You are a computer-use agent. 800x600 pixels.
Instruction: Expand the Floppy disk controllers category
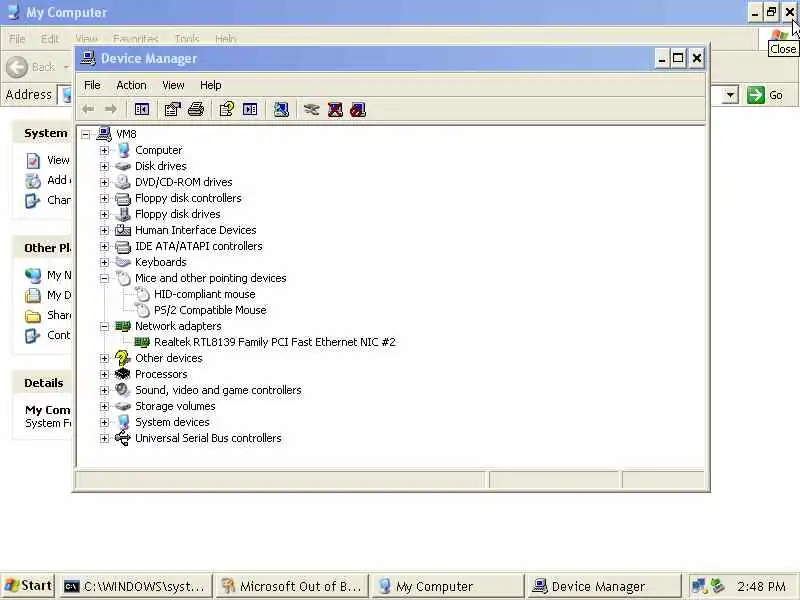(105, 198)
